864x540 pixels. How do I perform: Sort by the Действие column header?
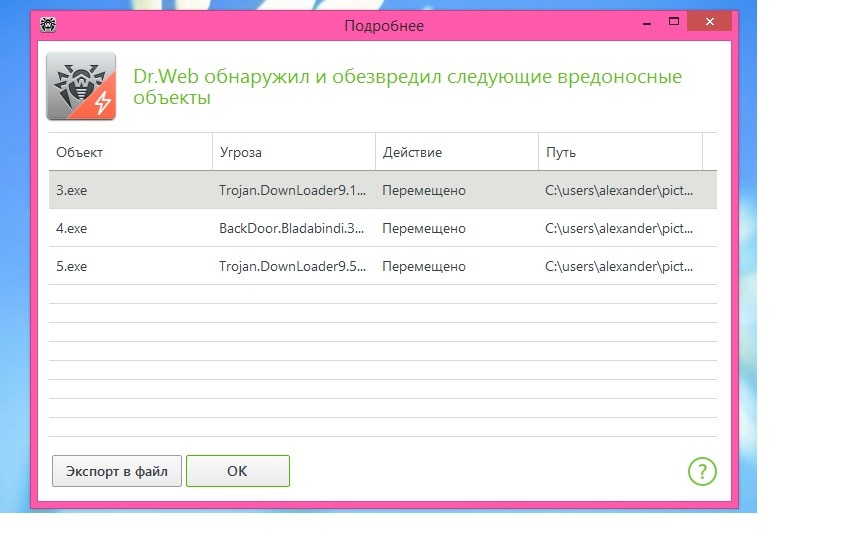click(457, 152)
